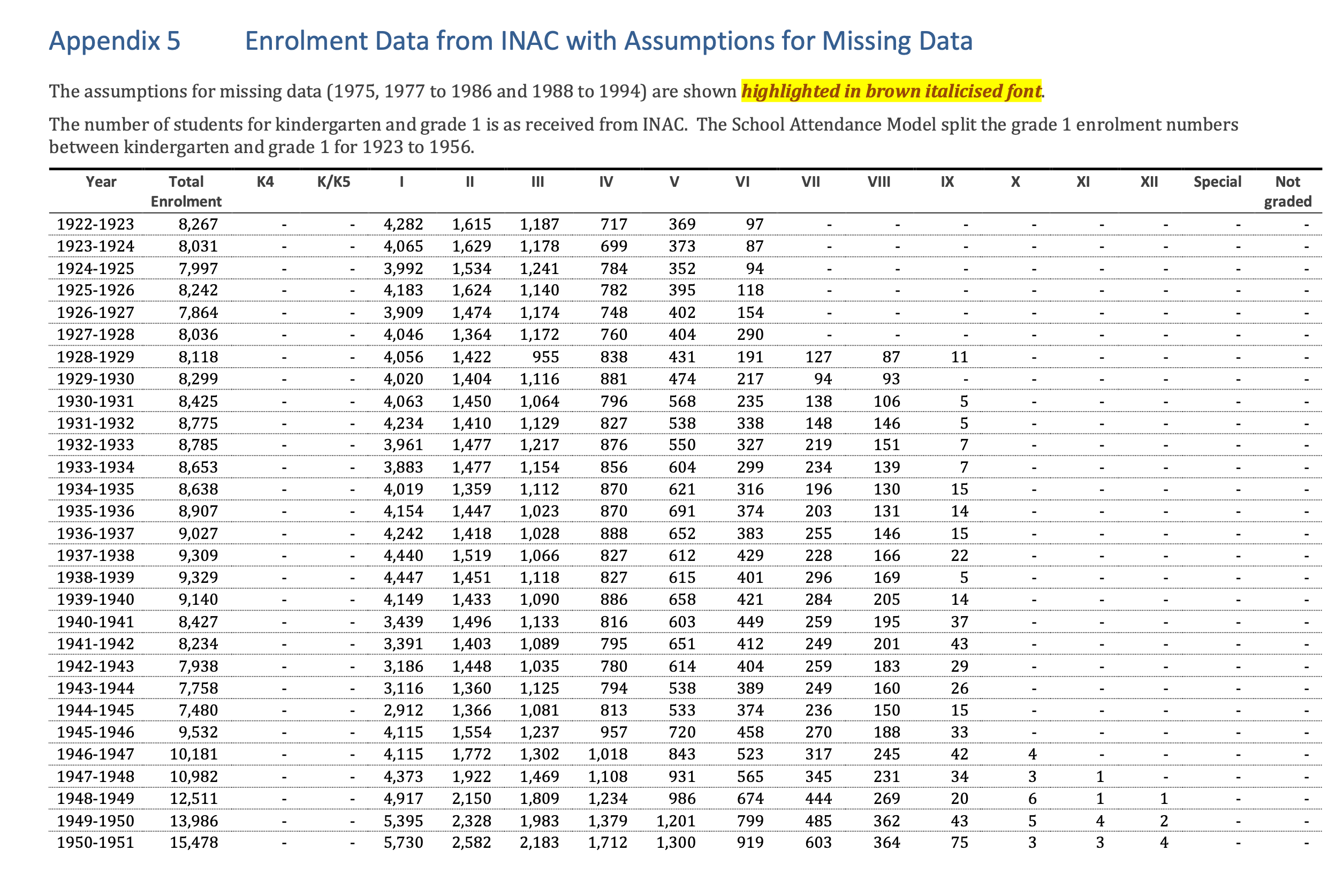This screenshot has width=1335, height=896.
Task: Select the Total Enrolment column header
Action: pyautogui.click(x=186, y=192)
